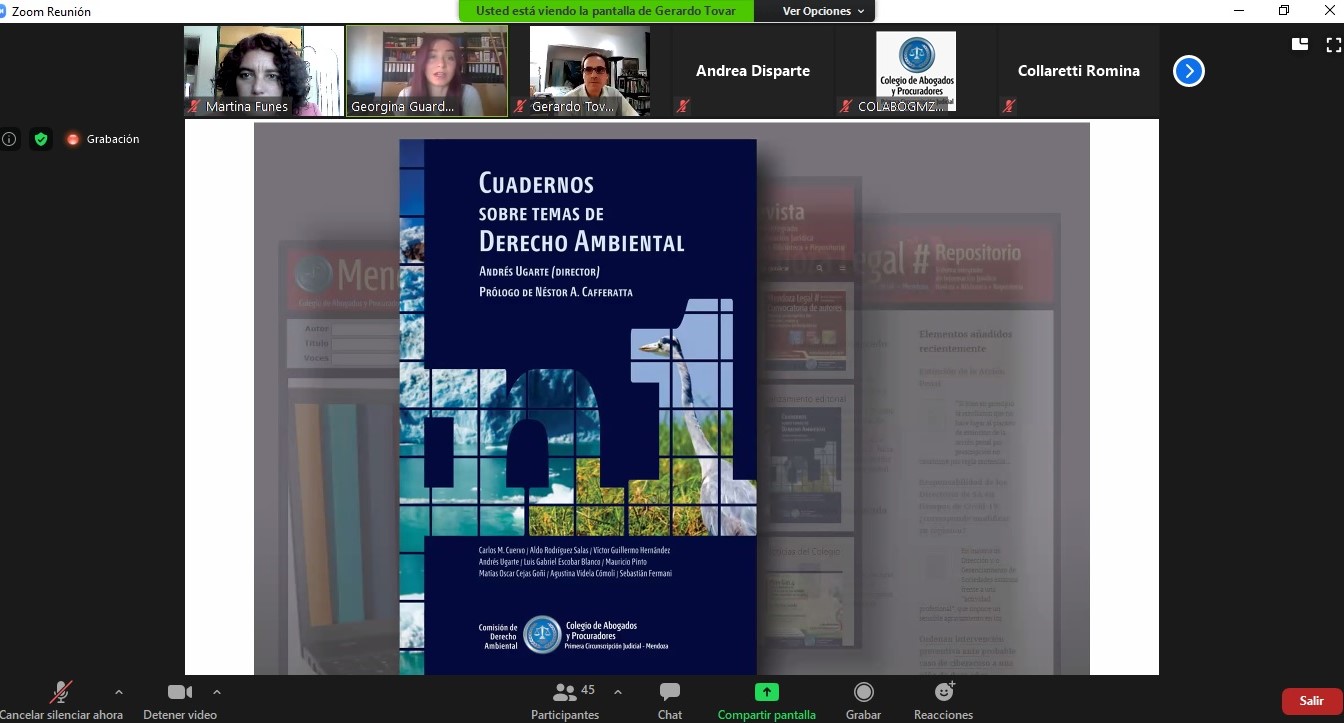Expand the arrow next to Participantes

[x=618, y=691]
